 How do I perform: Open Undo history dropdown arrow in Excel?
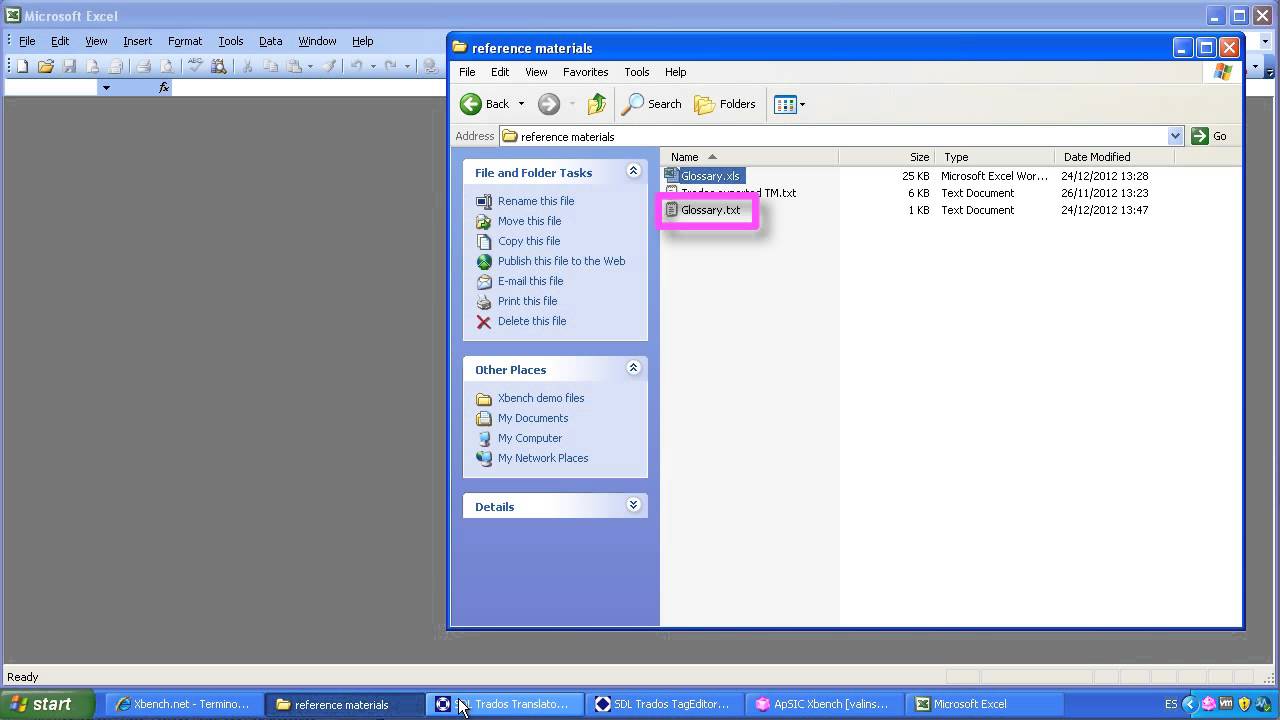pyautogui.click(x=373, y=66)
